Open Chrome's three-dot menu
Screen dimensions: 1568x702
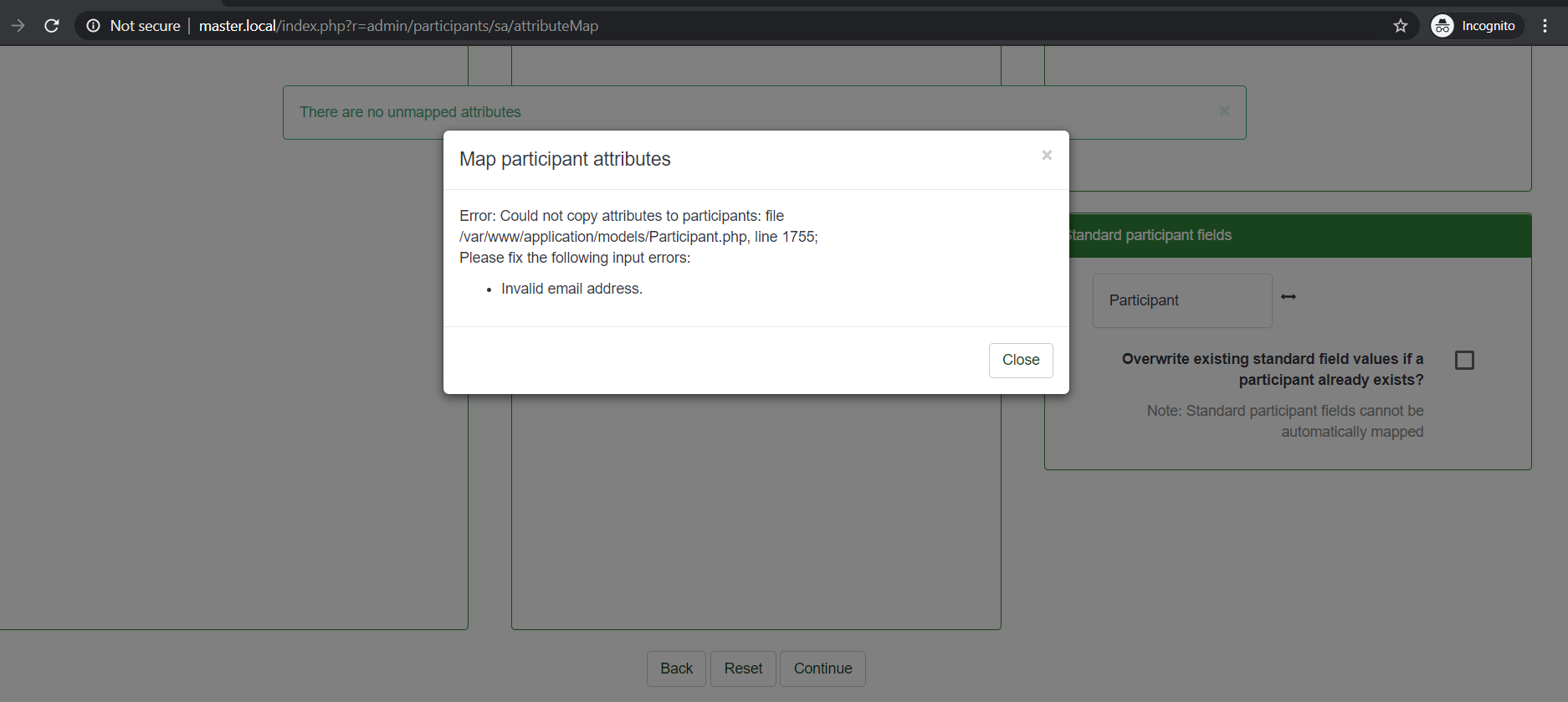pyautogui.click(x=1545, y=26)
